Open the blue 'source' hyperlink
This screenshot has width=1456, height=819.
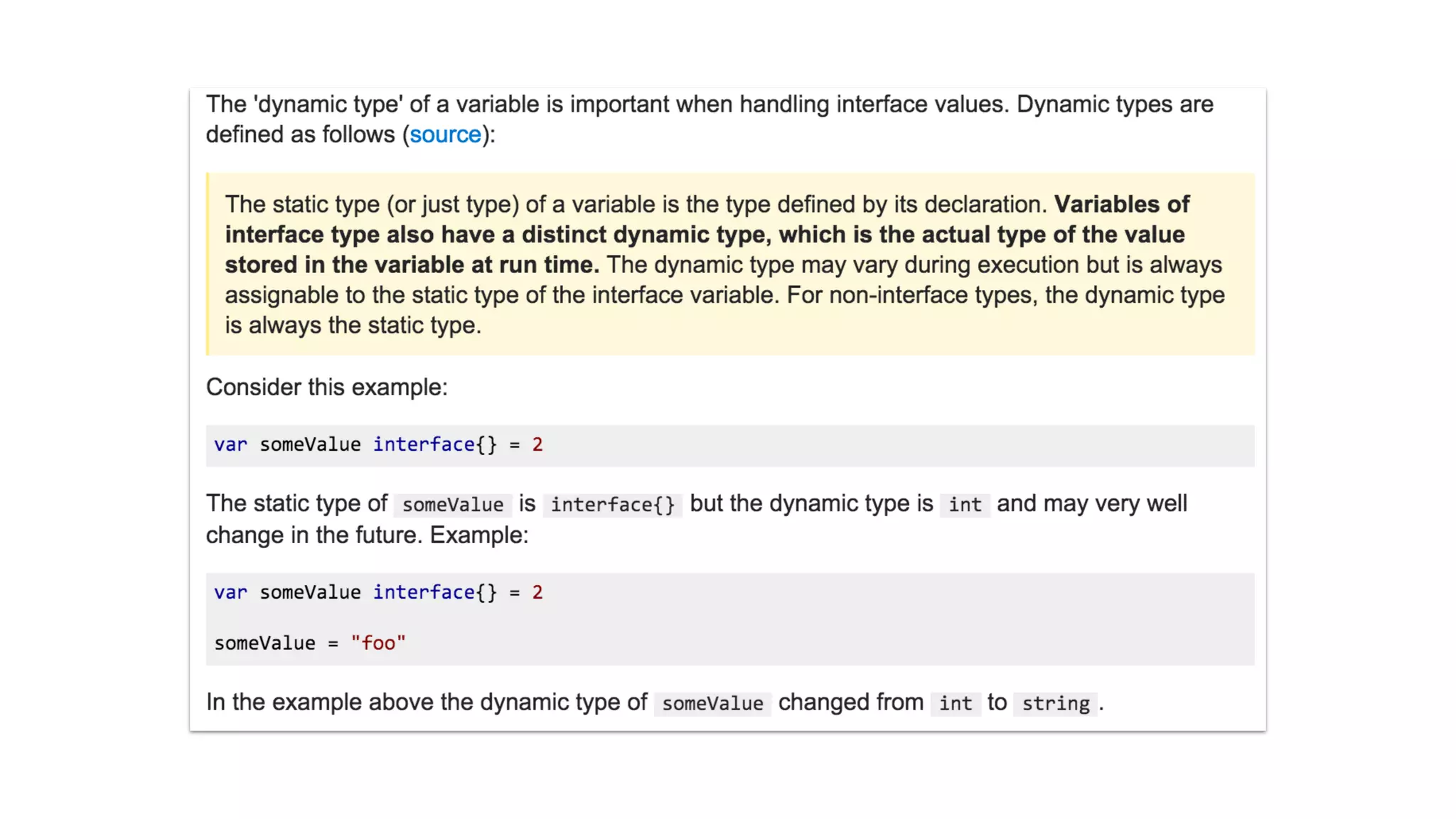(445, 134)
